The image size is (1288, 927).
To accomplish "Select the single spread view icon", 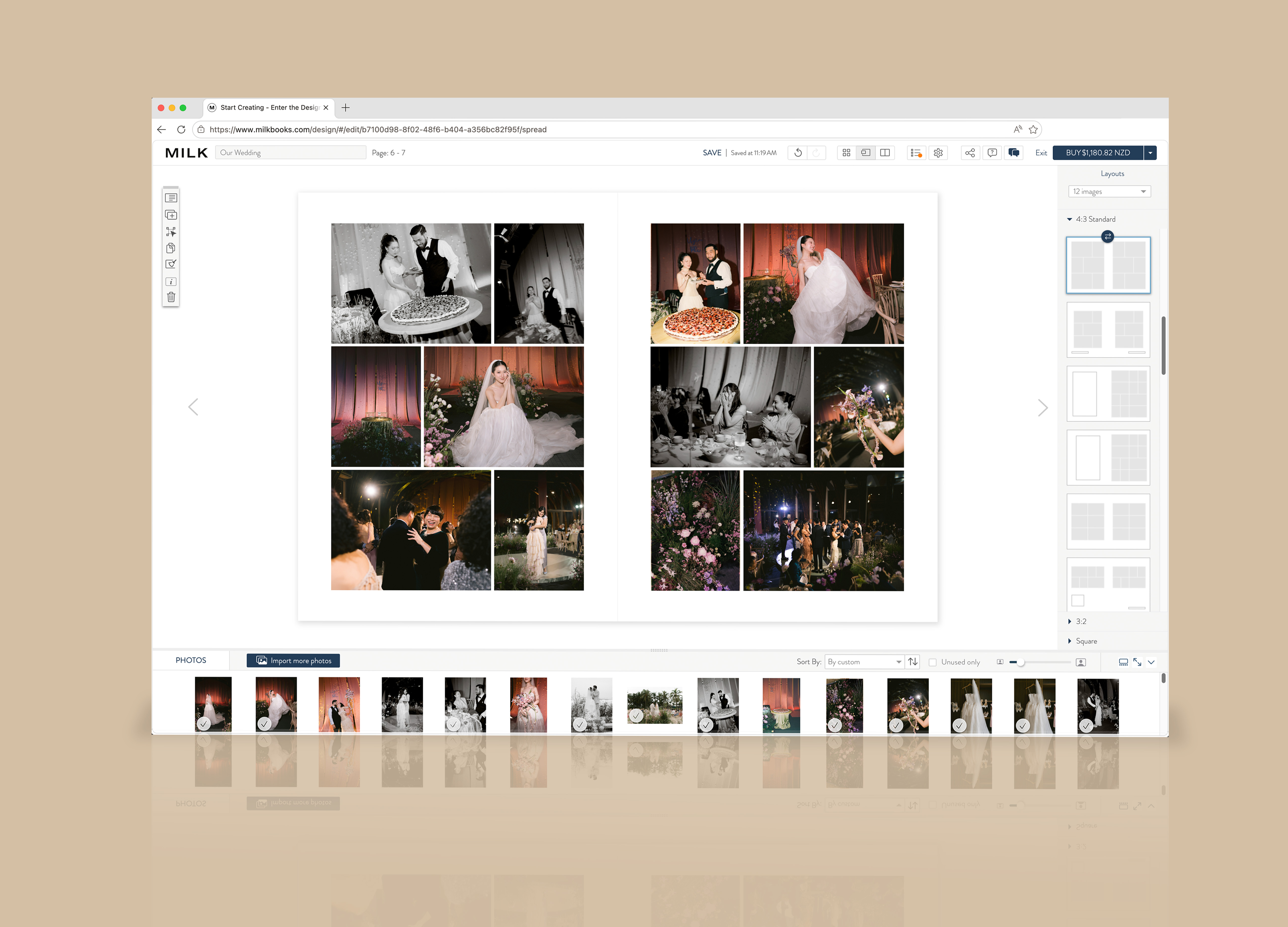I will coord(866,153).
